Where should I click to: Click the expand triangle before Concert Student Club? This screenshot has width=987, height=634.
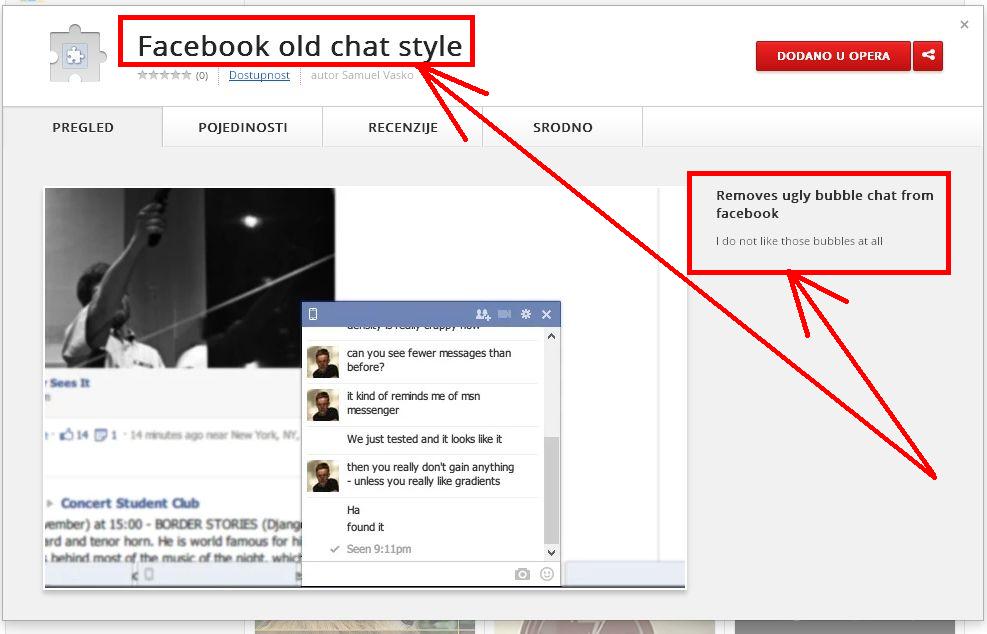[x=50, y=504]
